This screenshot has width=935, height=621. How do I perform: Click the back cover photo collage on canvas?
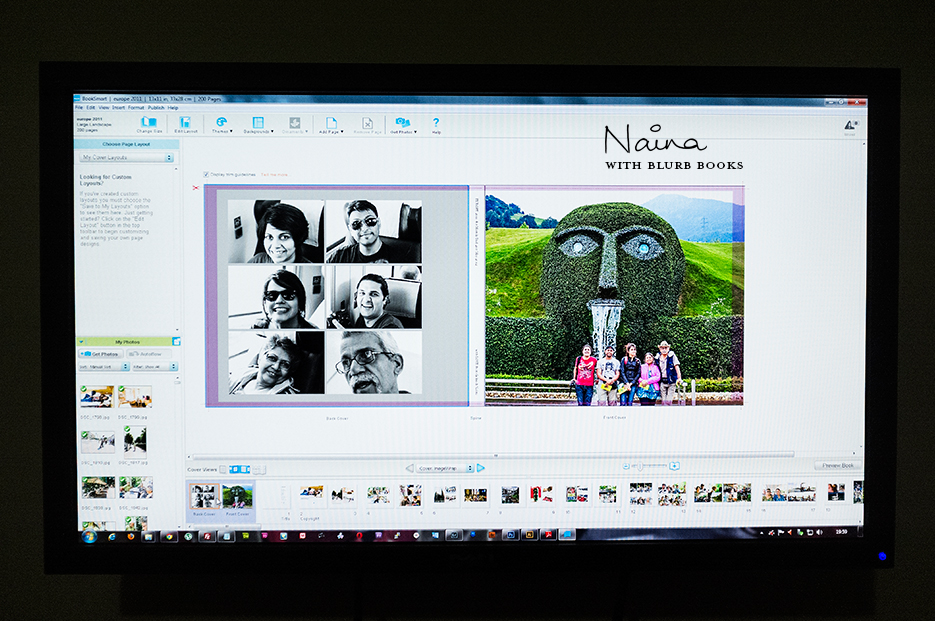[325, 297]
